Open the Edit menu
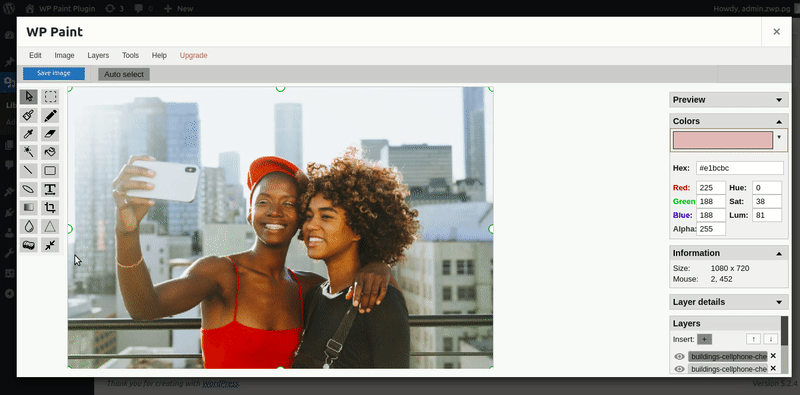 35,55
